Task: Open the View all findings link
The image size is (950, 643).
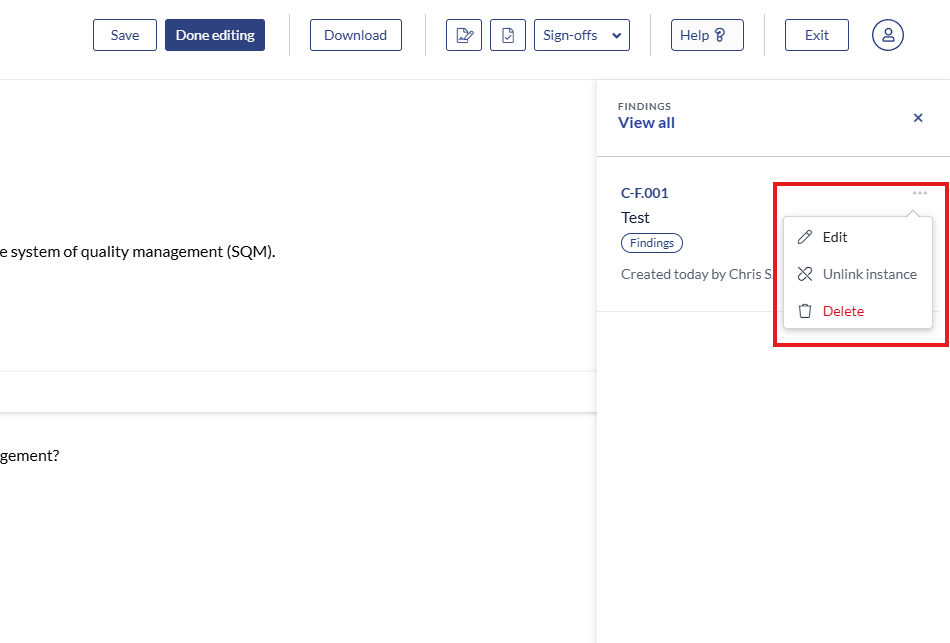Action: (x=646, y=123)
